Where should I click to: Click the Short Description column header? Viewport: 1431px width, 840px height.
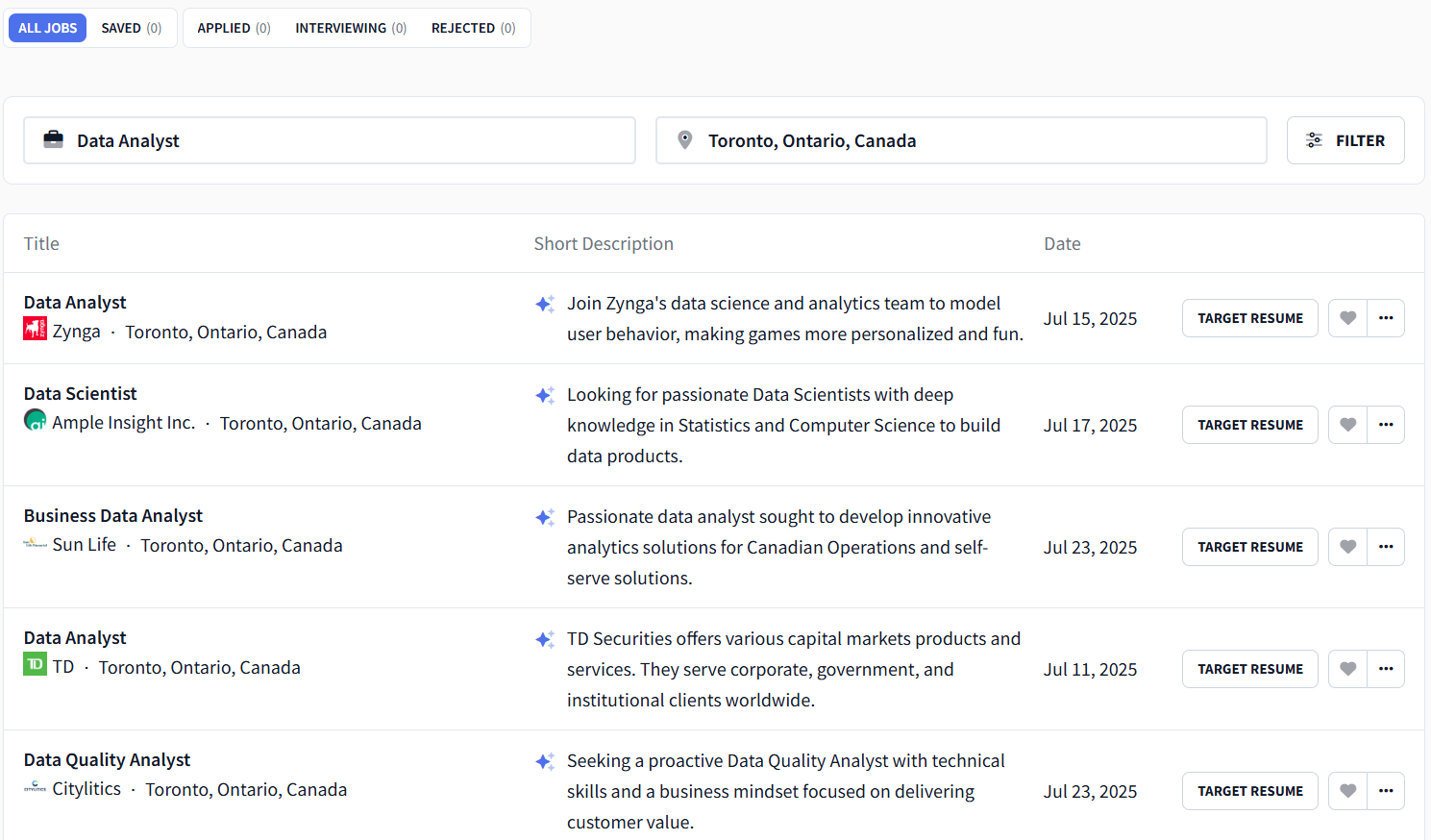coord(604,244)
